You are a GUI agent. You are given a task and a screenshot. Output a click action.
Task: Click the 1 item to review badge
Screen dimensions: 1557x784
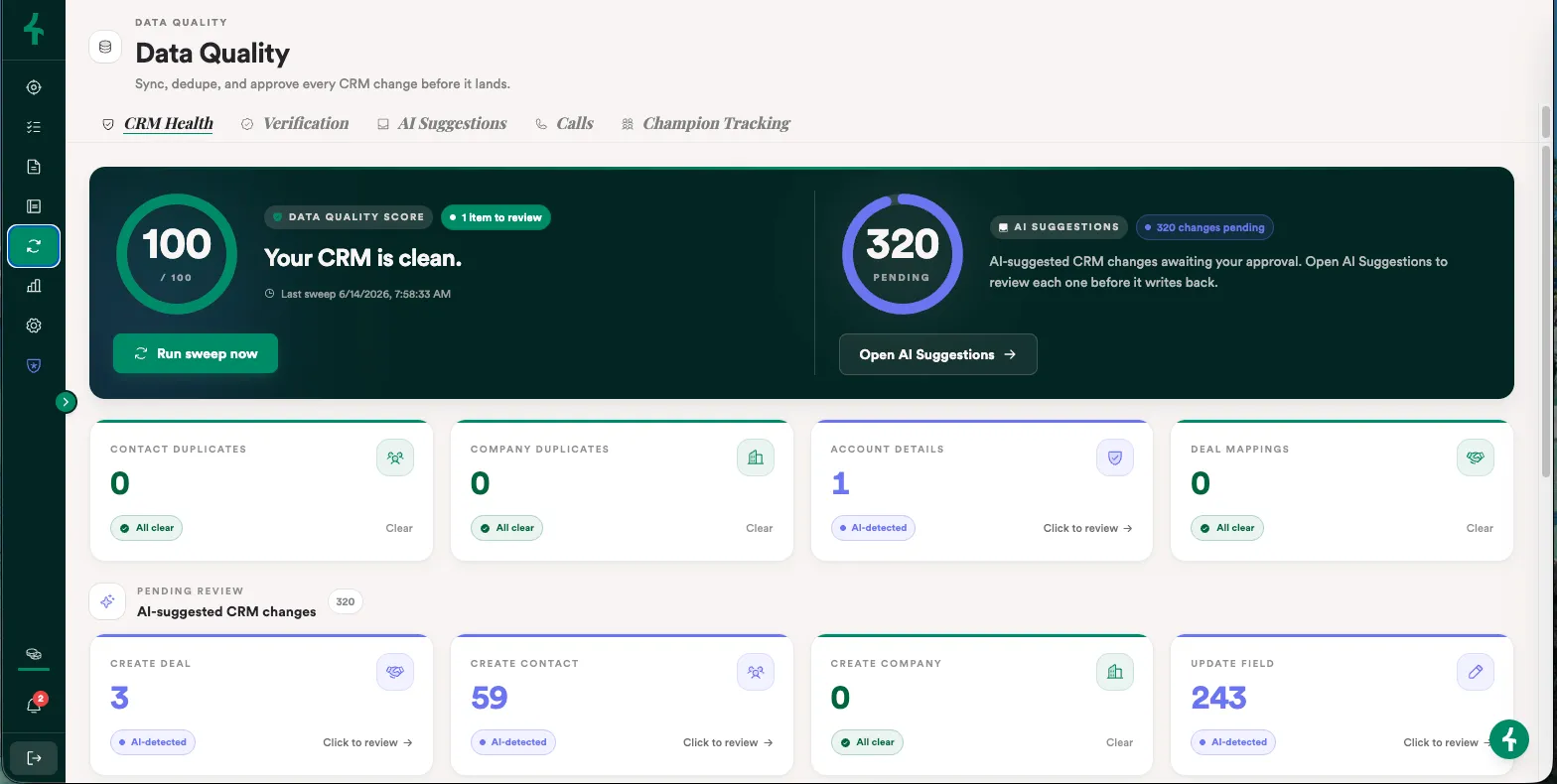click(x=495, y=217)
